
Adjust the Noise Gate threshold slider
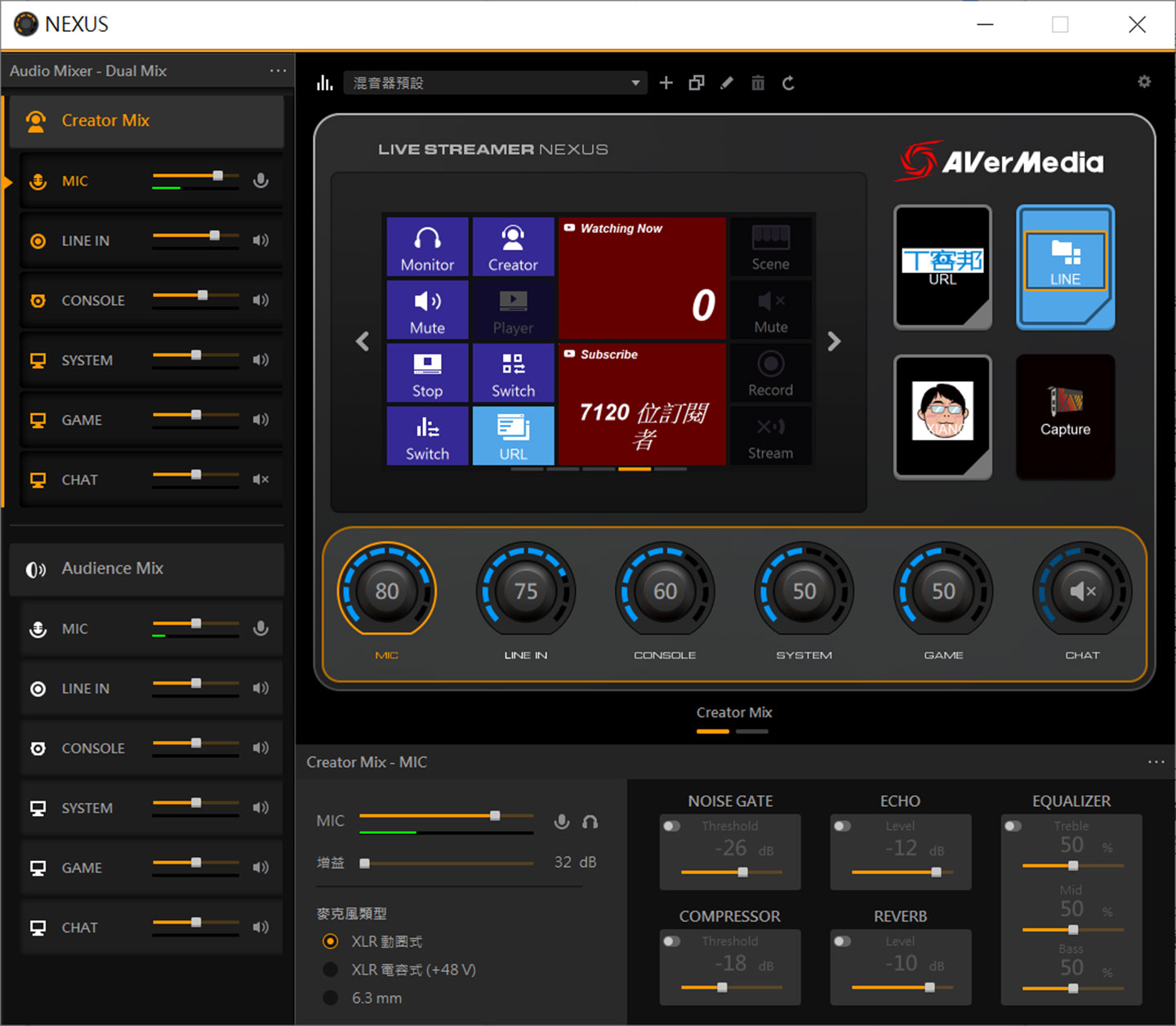[x=732, y=872]
